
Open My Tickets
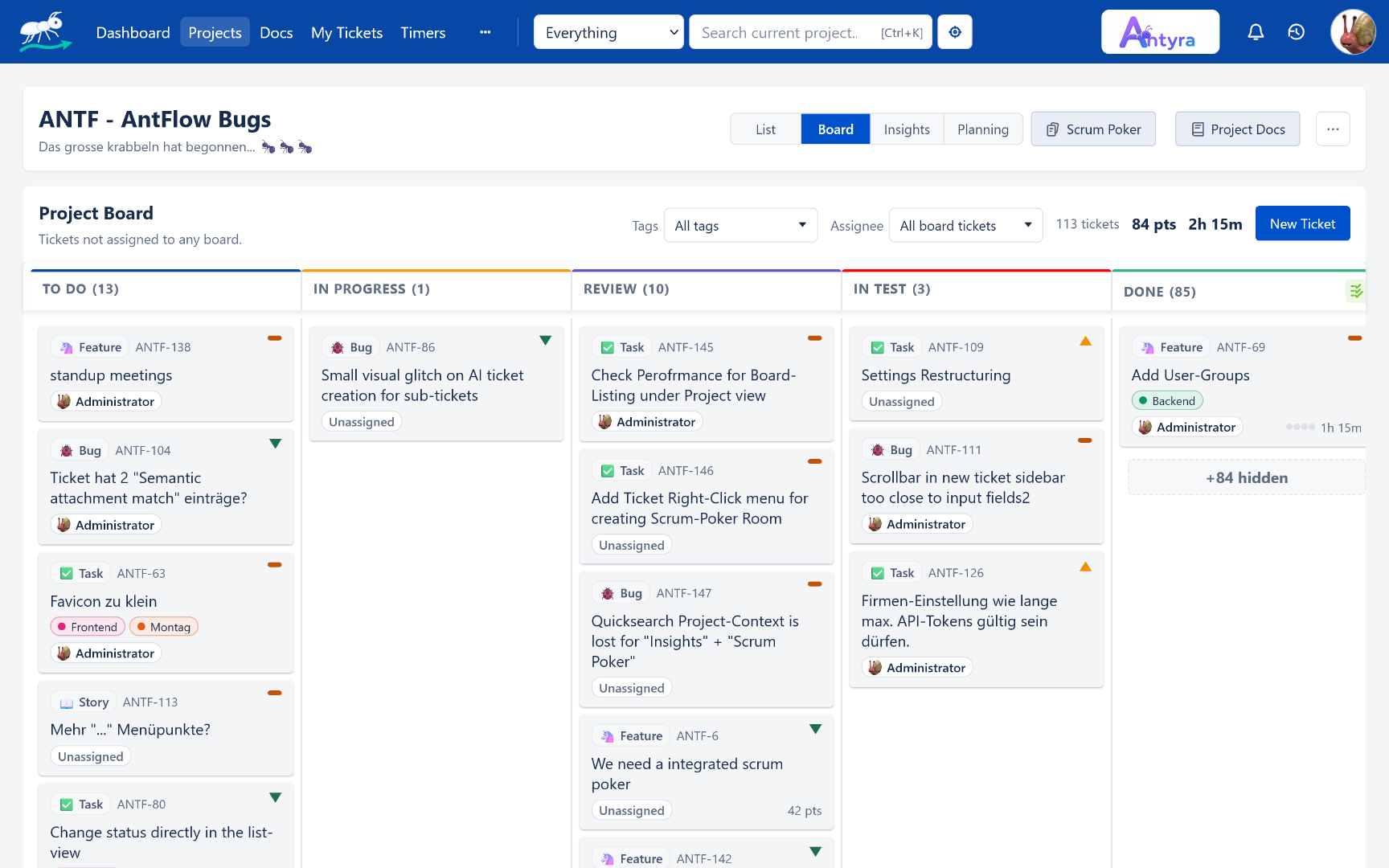(x=346, y=33)
